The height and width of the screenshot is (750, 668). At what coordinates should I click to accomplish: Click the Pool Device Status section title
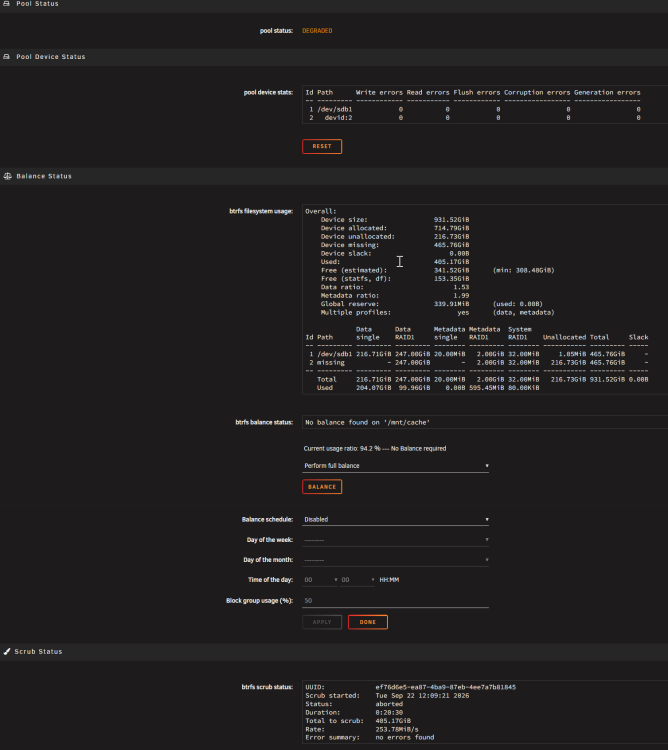pos(51,56)
